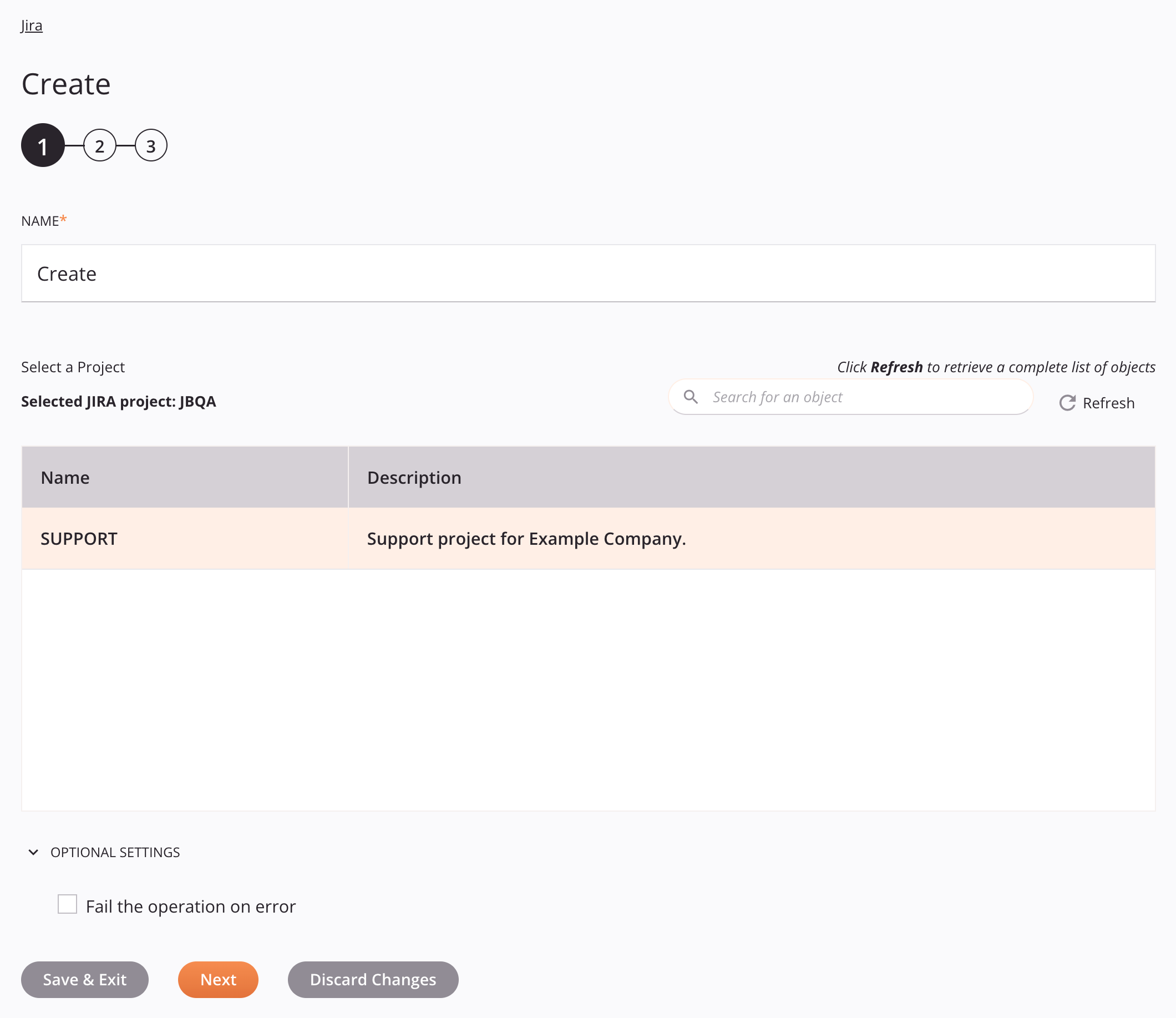Click the NAME input field
The height and width of the screenshot is (1018, 1176).
pos(588,273)
